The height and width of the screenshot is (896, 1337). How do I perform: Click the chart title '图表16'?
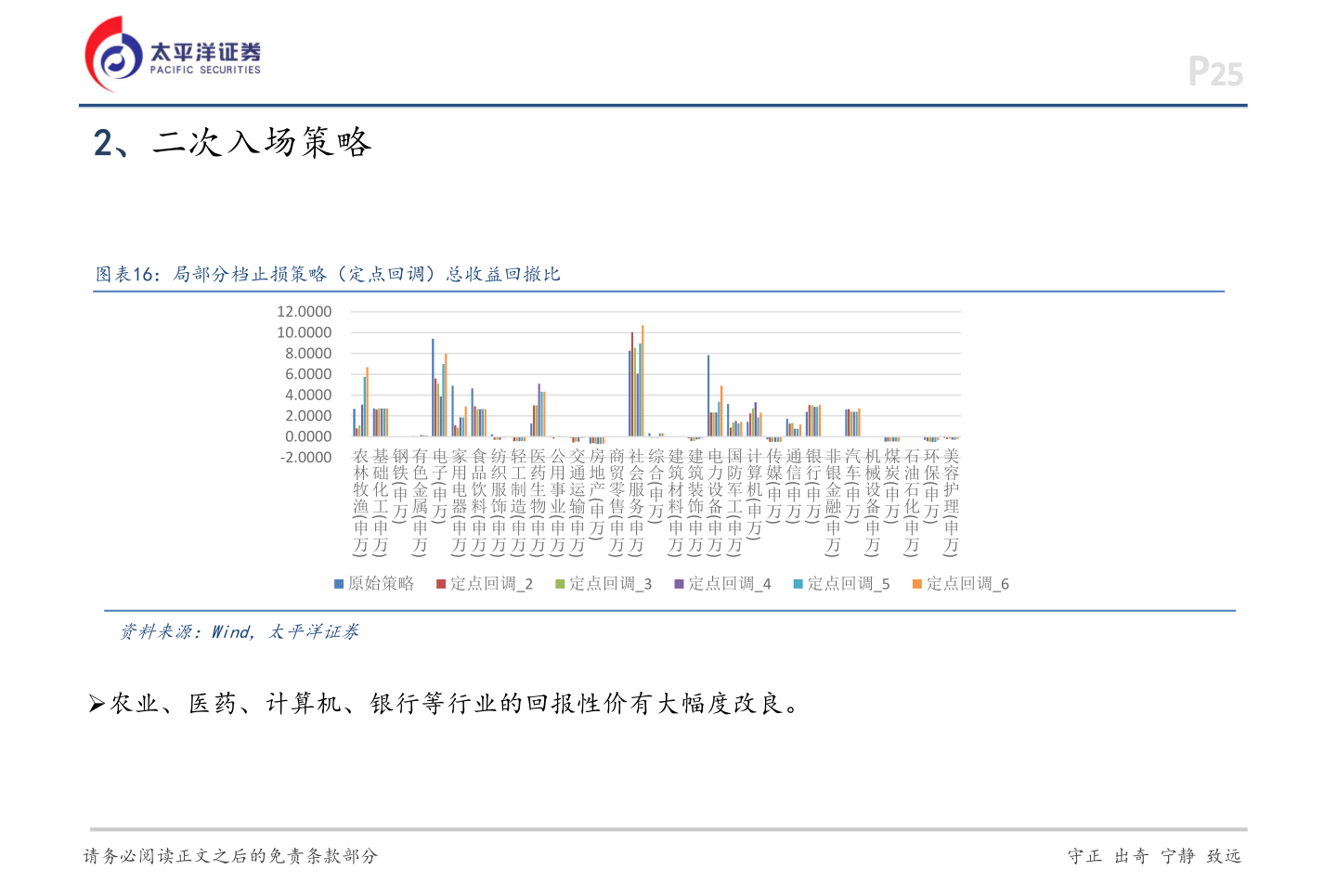[328, 274]
